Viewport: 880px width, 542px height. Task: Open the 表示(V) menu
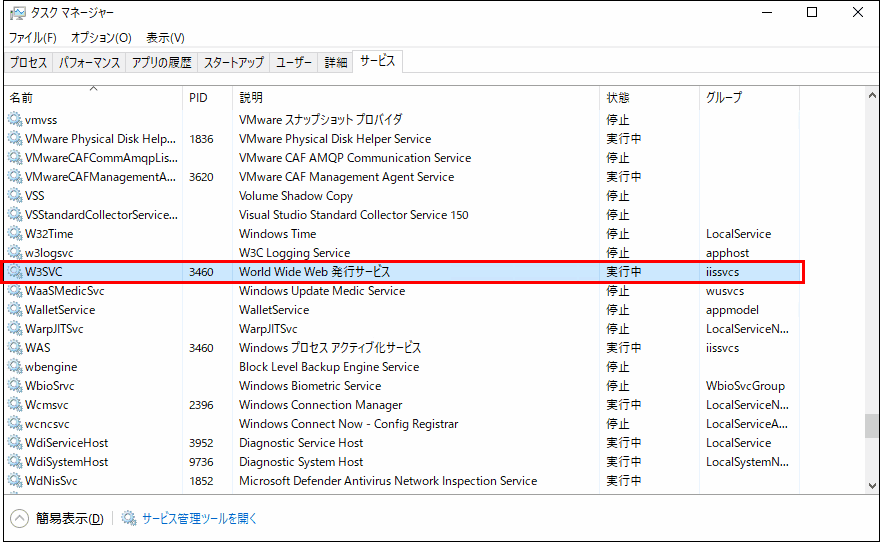tap(166, 38)
